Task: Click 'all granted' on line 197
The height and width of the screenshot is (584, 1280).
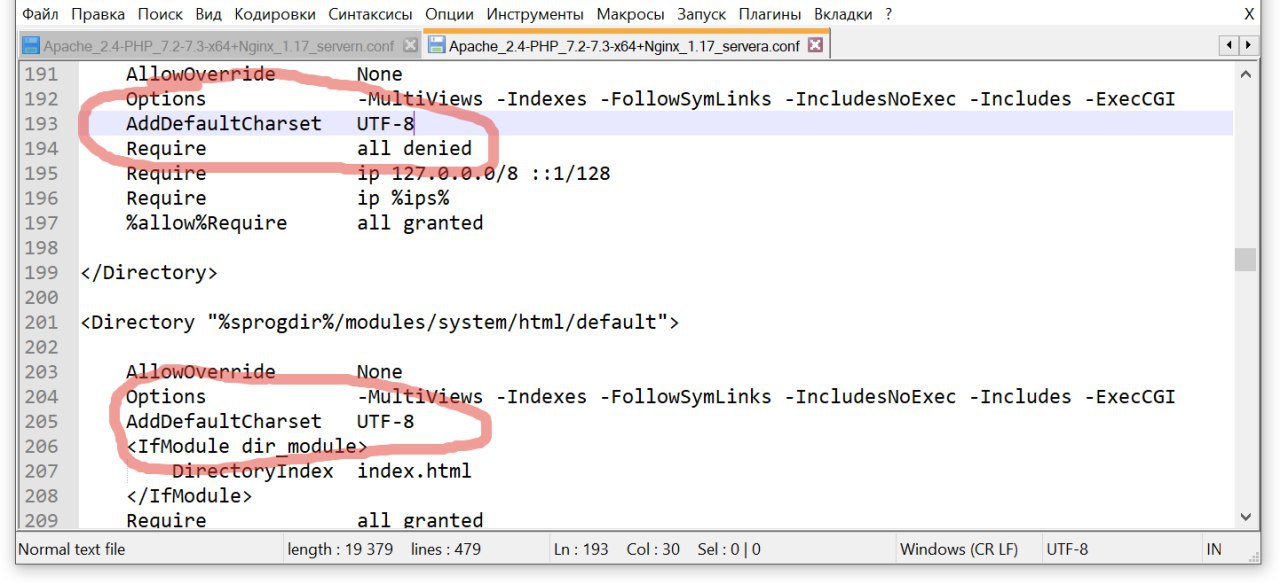Action: 420,223
